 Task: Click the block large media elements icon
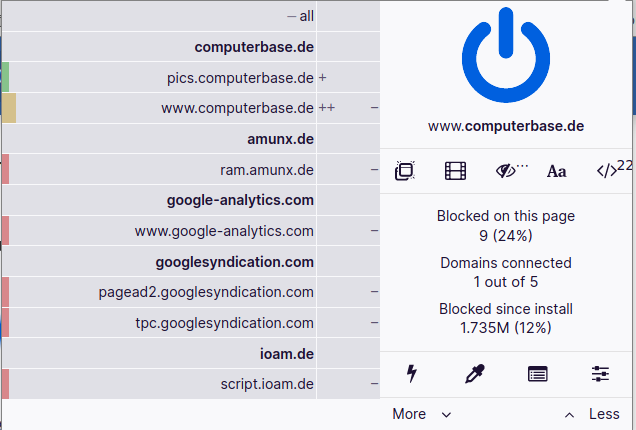(455, 171)
